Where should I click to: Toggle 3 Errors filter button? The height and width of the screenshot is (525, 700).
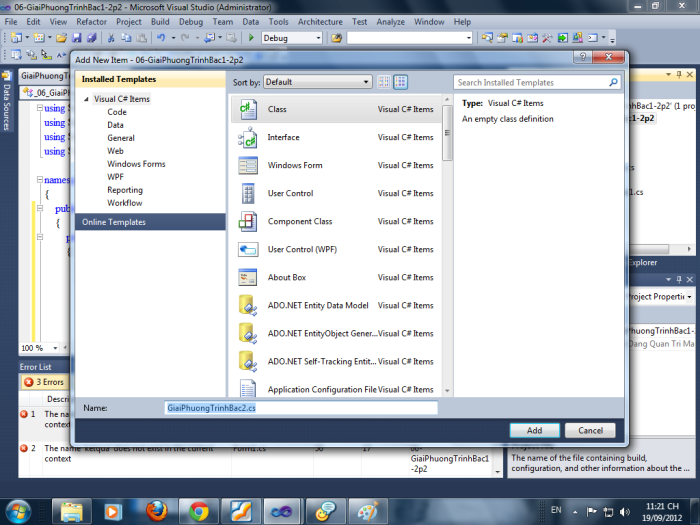(x=44, y=382)
